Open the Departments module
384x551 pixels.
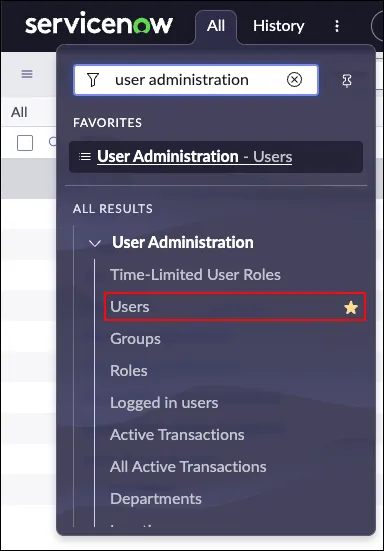pos(156,499)
